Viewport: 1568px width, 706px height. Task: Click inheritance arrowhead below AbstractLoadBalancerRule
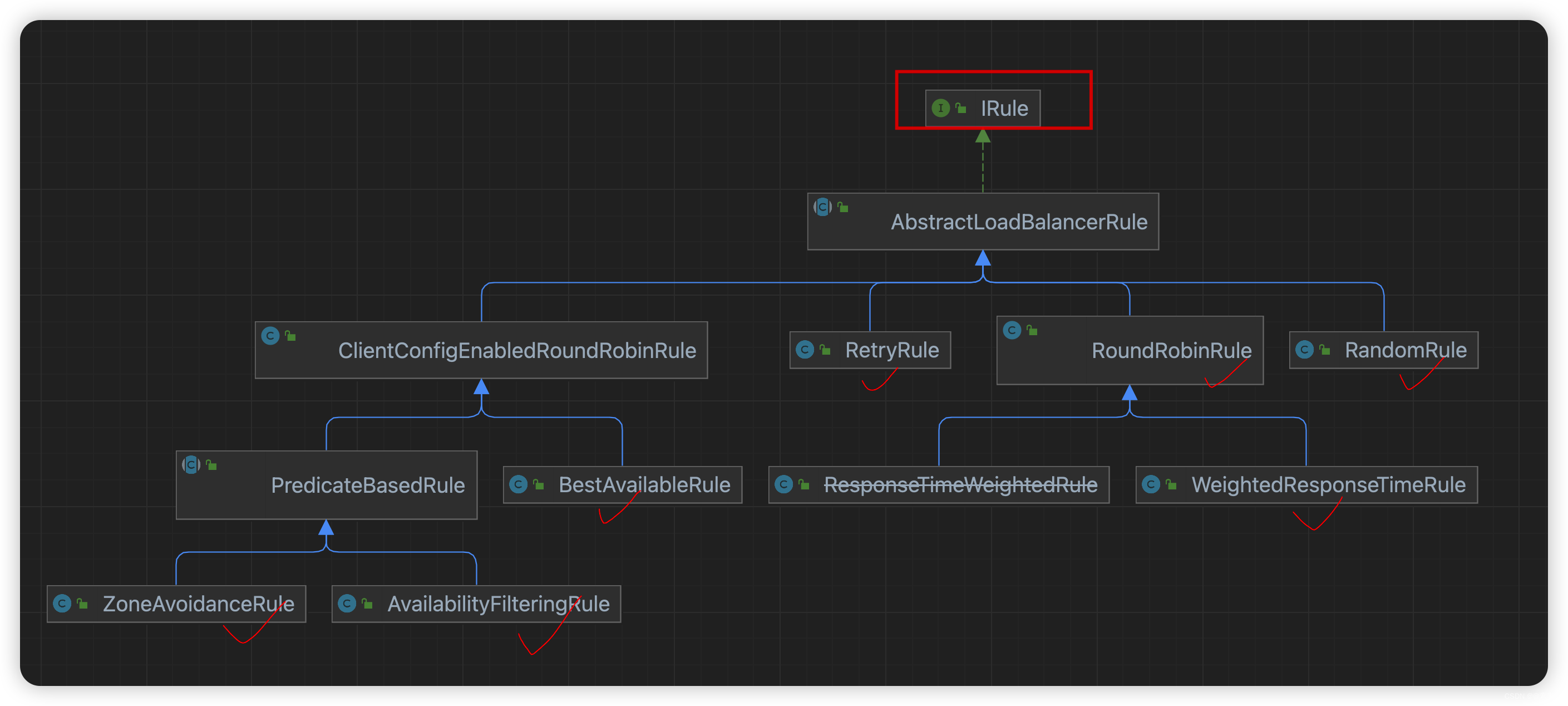point(983,258)
